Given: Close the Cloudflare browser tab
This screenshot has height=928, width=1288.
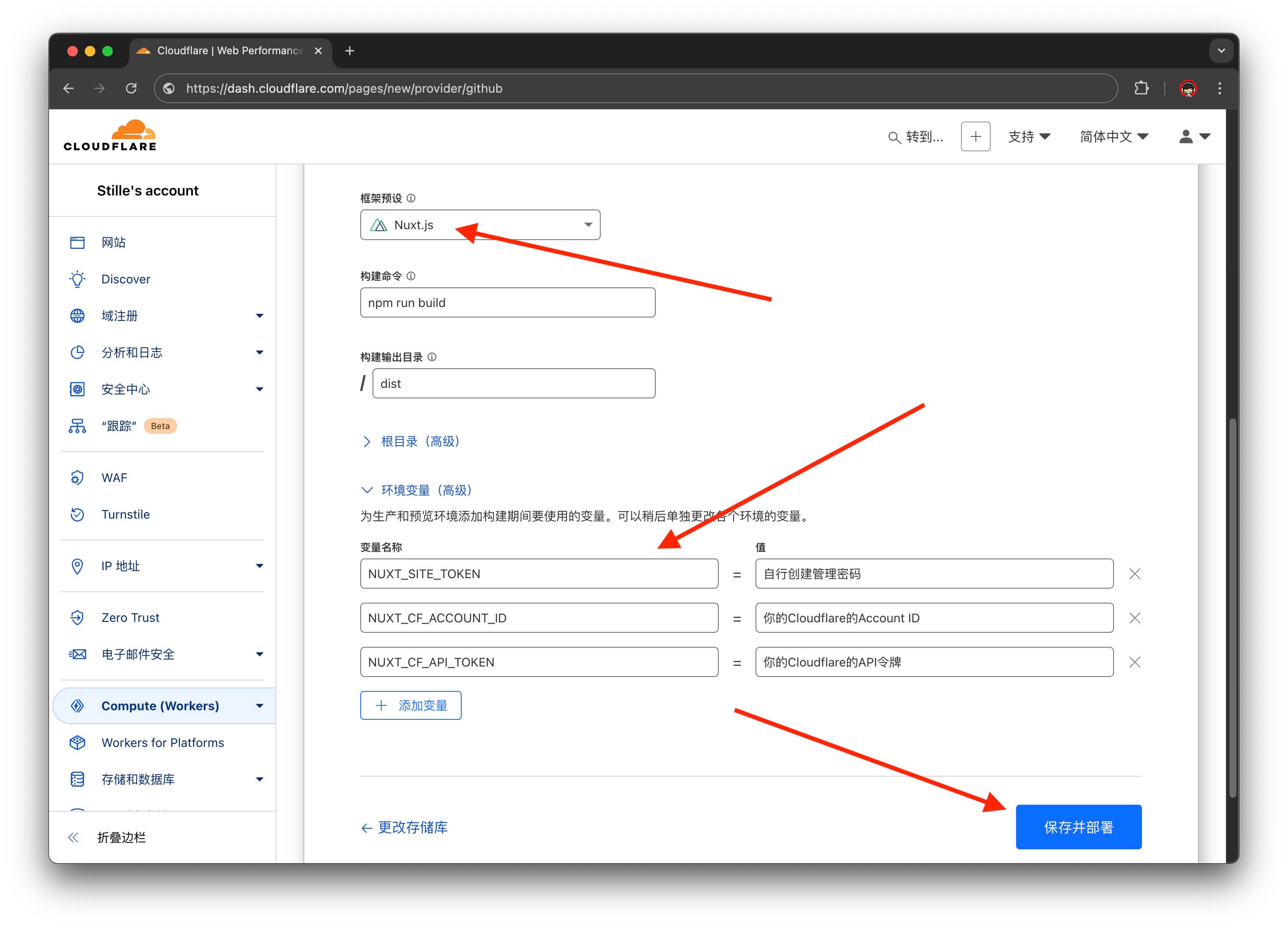Looking at the screenshot, I should [318, 51].
